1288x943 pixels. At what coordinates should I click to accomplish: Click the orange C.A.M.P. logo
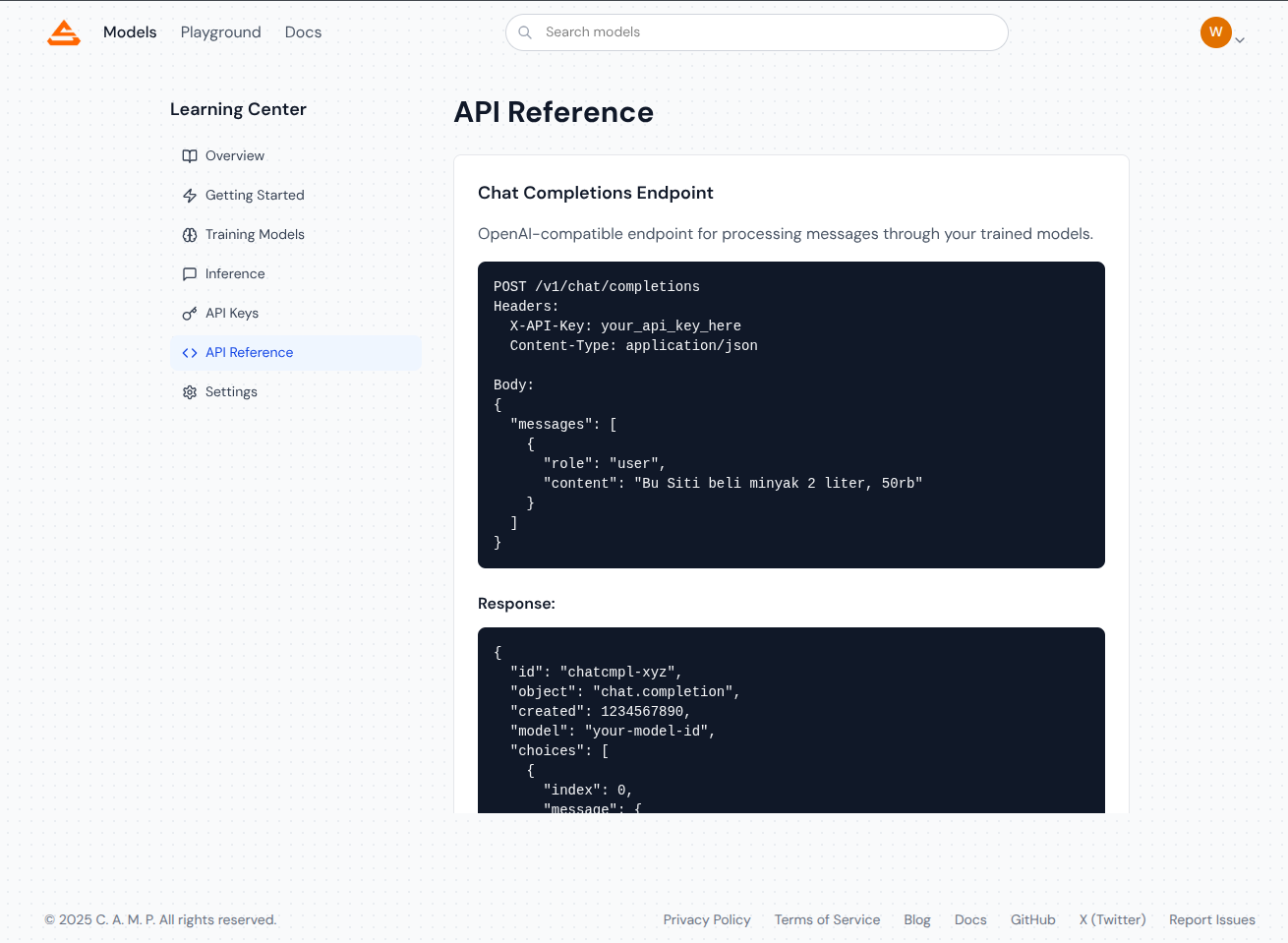point(64,32)
